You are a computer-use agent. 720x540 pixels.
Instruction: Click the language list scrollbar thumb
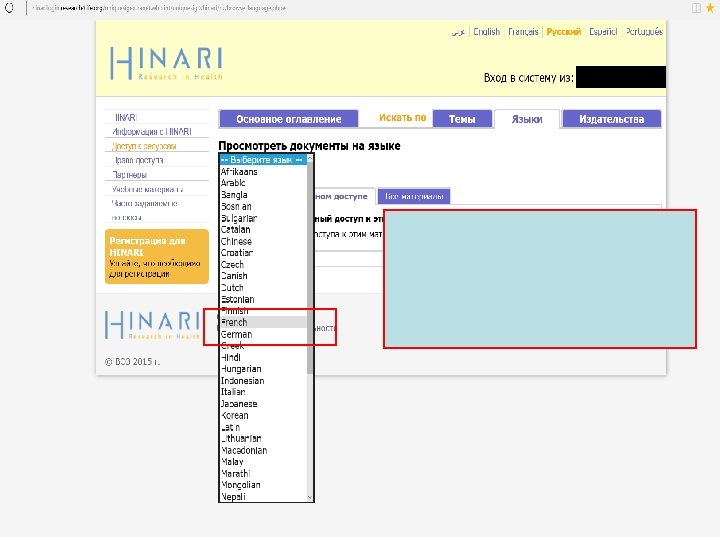tap(310, 268)
